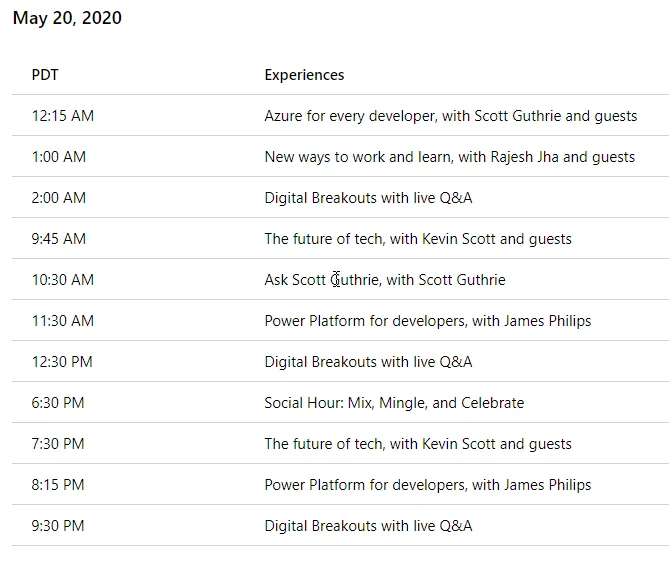Image resolution: width=669 pixels, height=563 pixels.
Task: Click the 9:30 PM time cell
Action: [58, 525]
